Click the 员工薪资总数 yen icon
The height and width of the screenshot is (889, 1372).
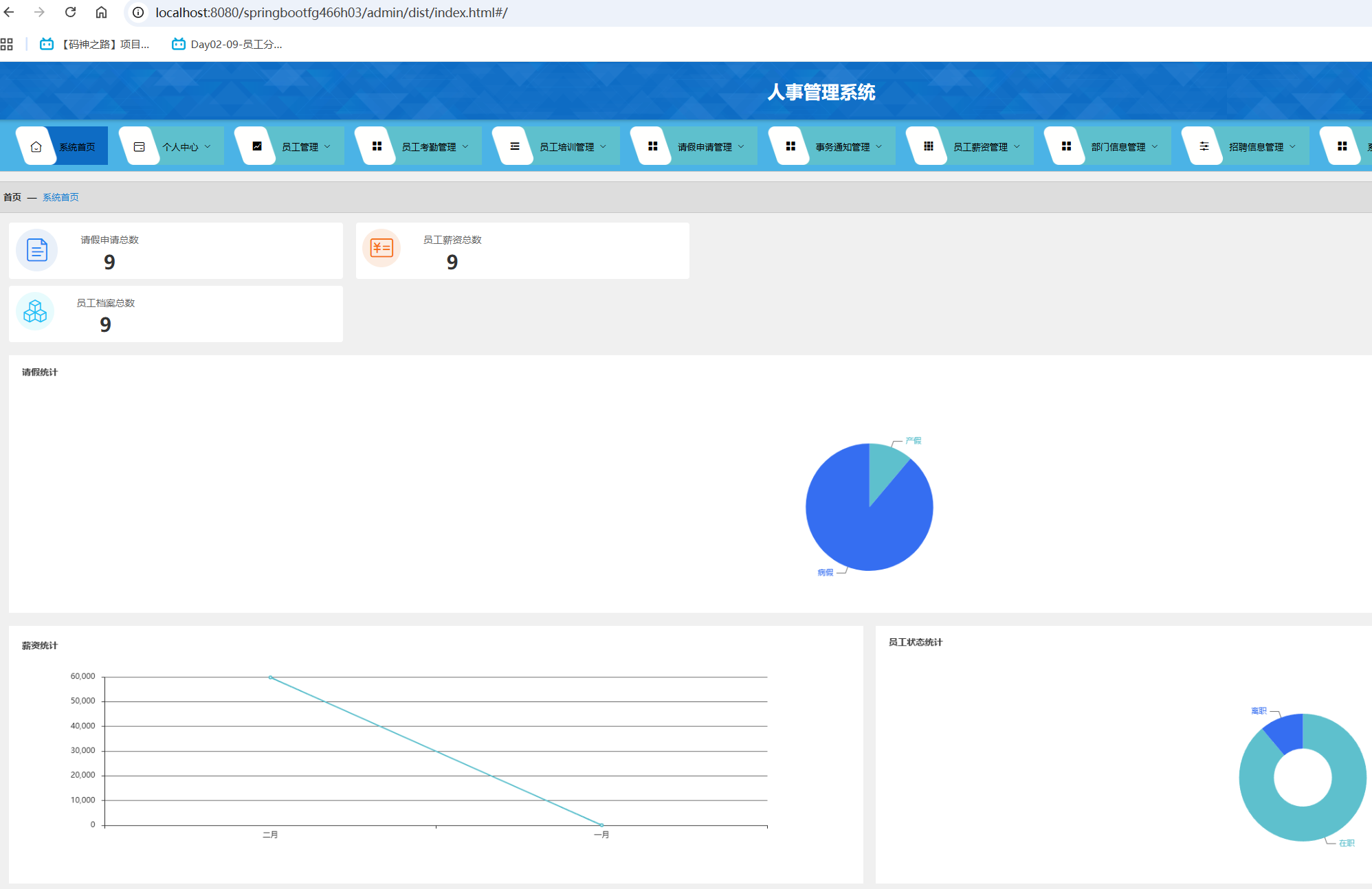[381, 248]
